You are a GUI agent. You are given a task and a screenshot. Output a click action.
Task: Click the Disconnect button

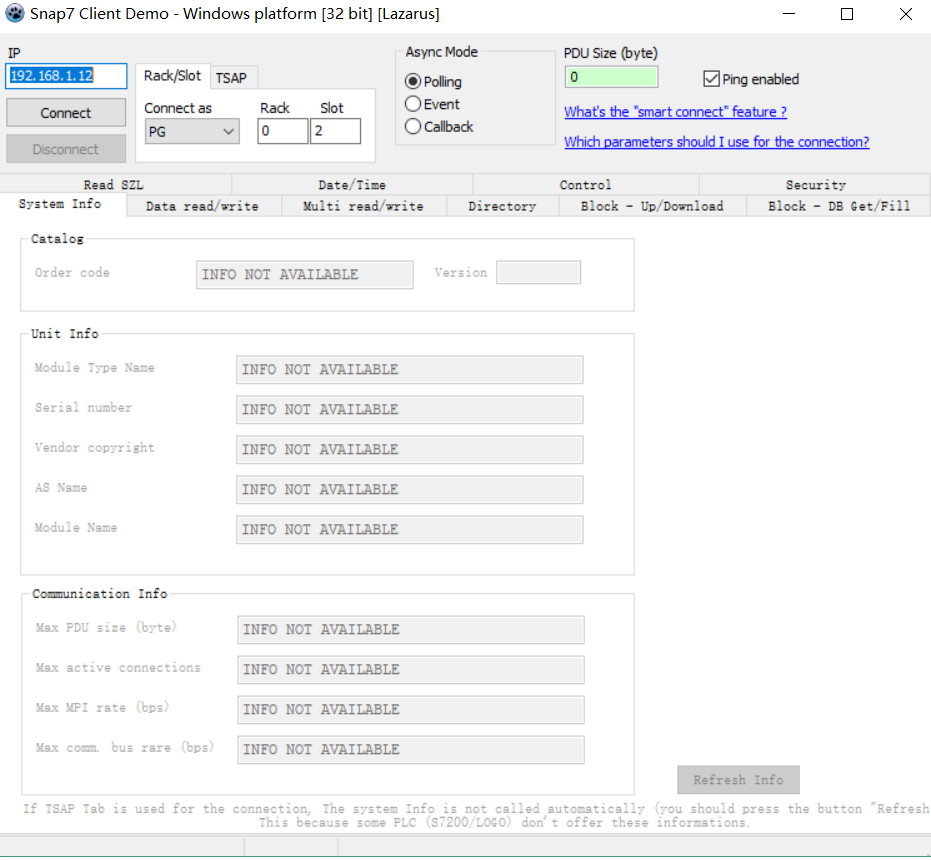(x=66, y=149)
